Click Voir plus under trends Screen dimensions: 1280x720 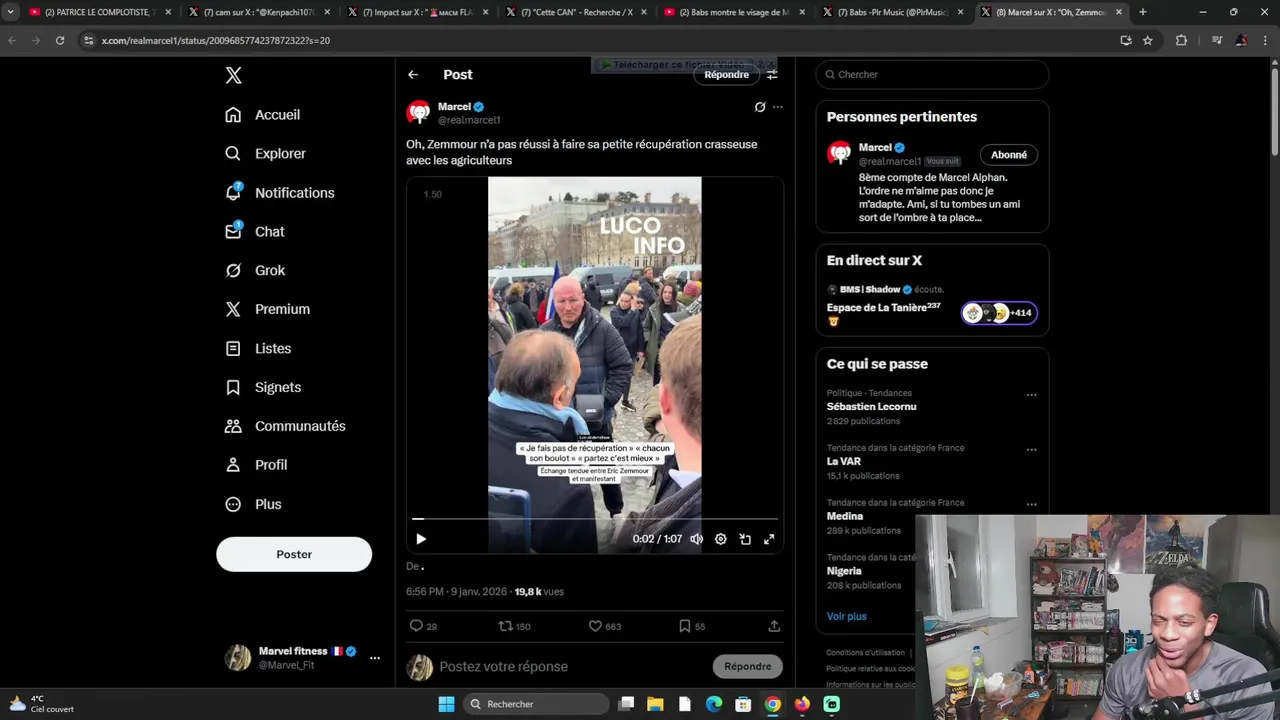[x=847, y=617]
